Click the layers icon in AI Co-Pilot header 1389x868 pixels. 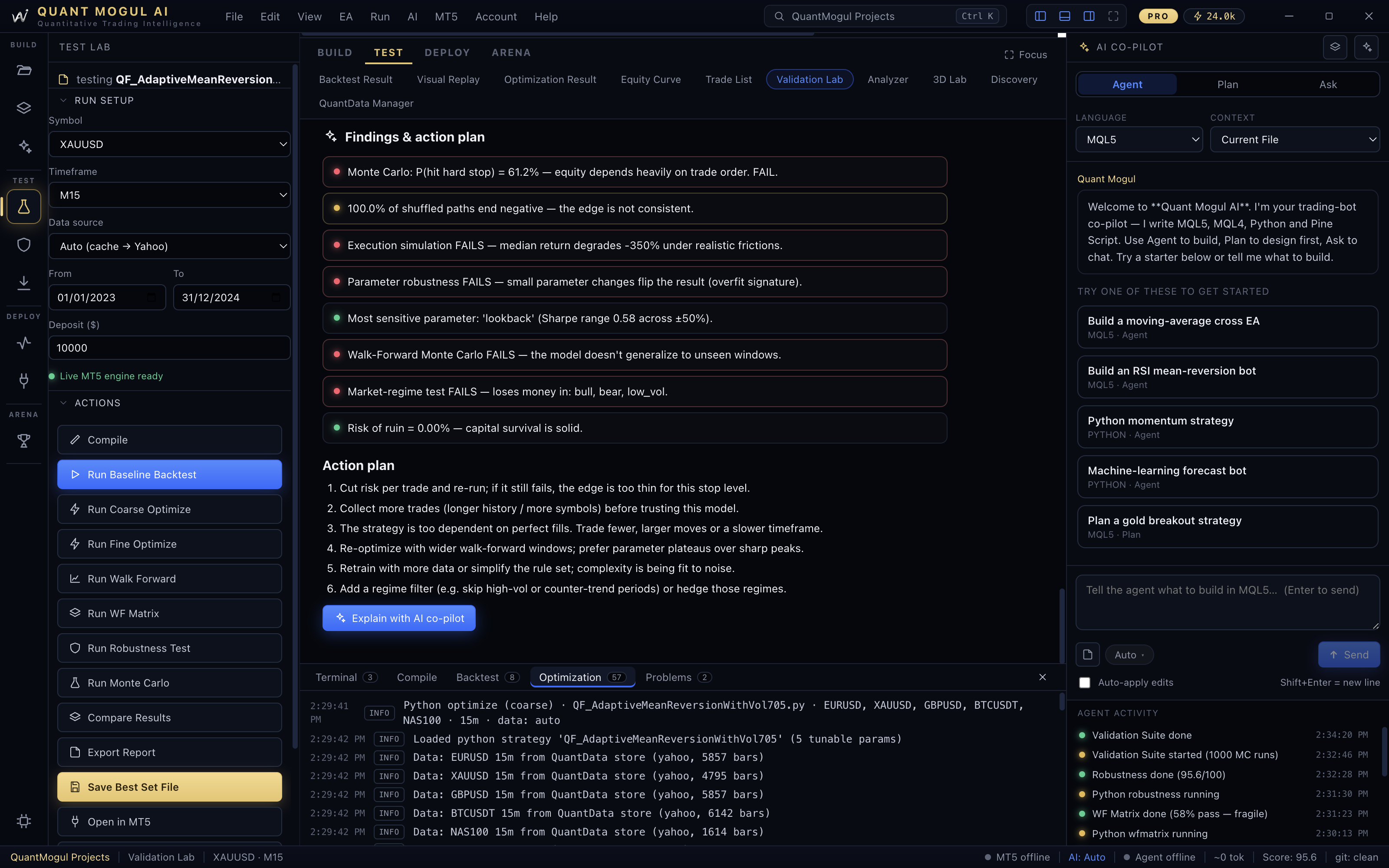coord(1334,47)
